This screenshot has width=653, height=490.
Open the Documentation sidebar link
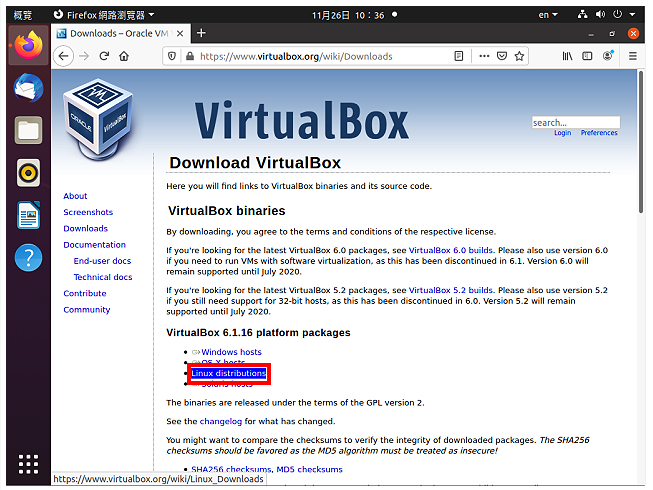pos(95,245)
